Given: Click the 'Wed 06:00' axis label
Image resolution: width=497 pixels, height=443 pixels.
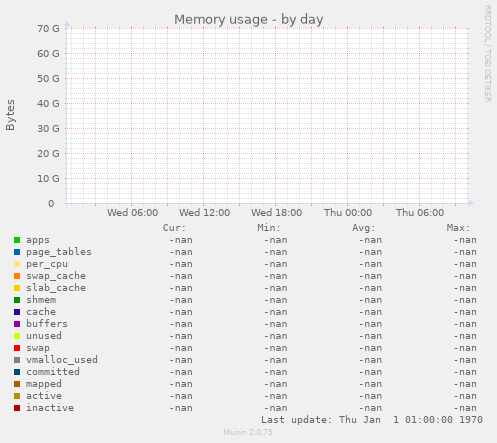Looking at the screenshot, I should (x=132, y=213).
